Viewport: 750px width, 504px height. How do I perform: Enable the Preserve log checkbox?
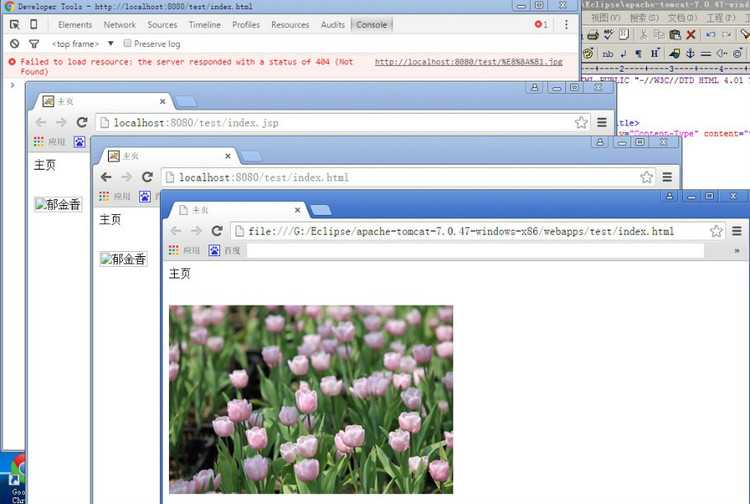pos(127,43)
